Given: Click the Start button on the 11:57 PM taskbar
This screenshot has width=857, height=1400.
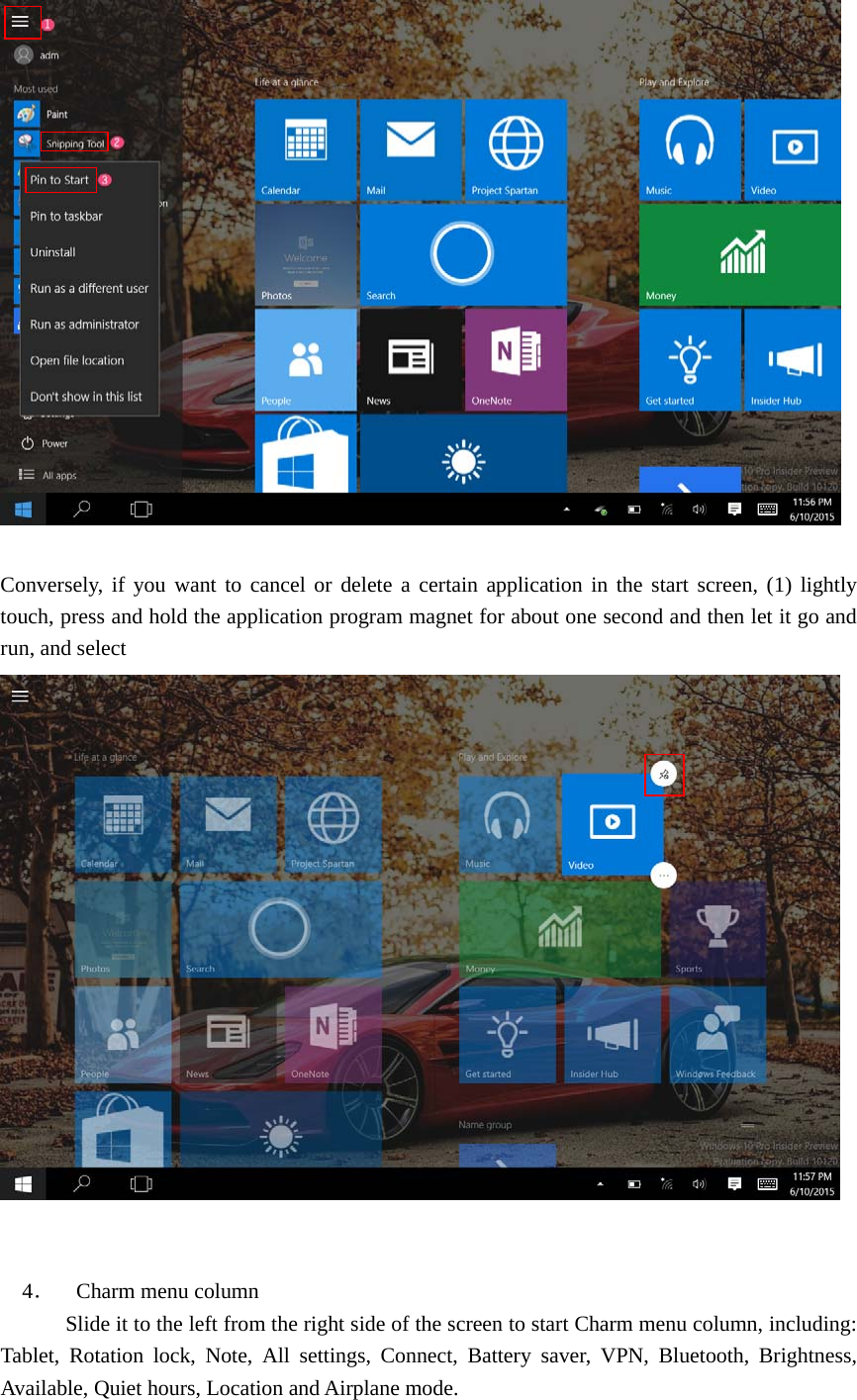Looking at the screenshot, I should (x=23, y=1184).
